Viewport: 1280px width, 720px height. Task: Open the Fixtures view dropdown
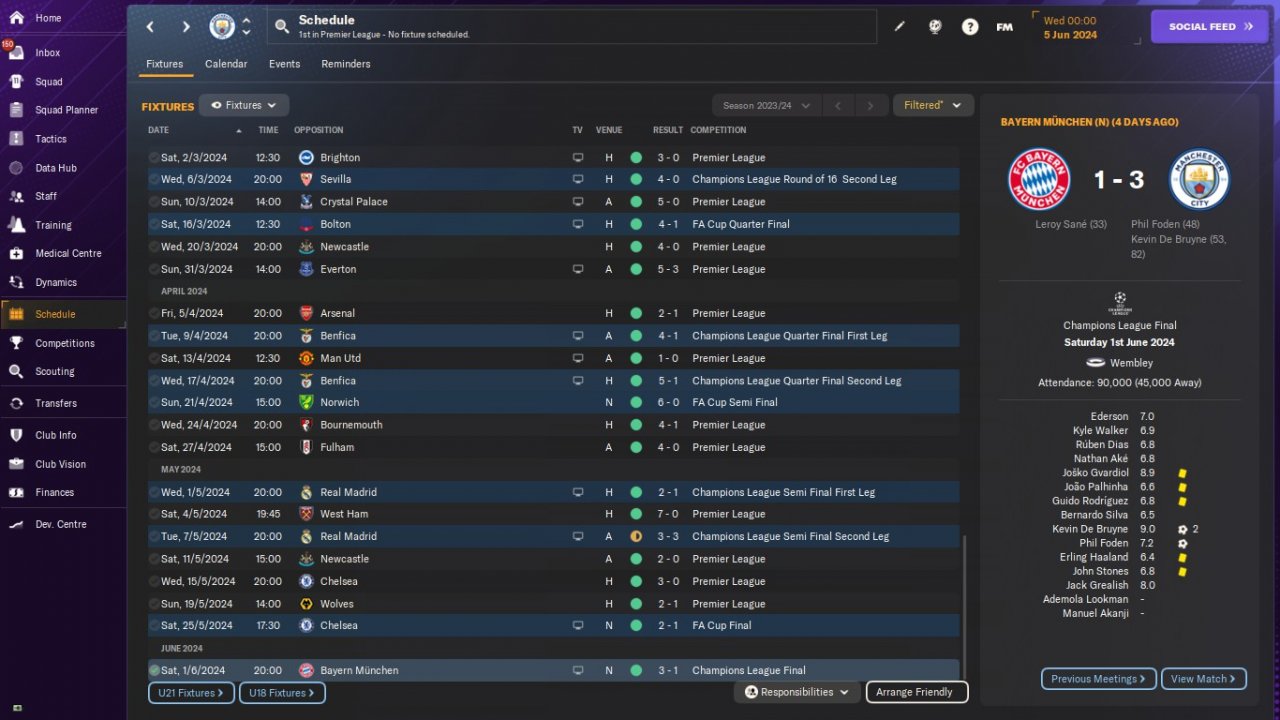(244, 105)
